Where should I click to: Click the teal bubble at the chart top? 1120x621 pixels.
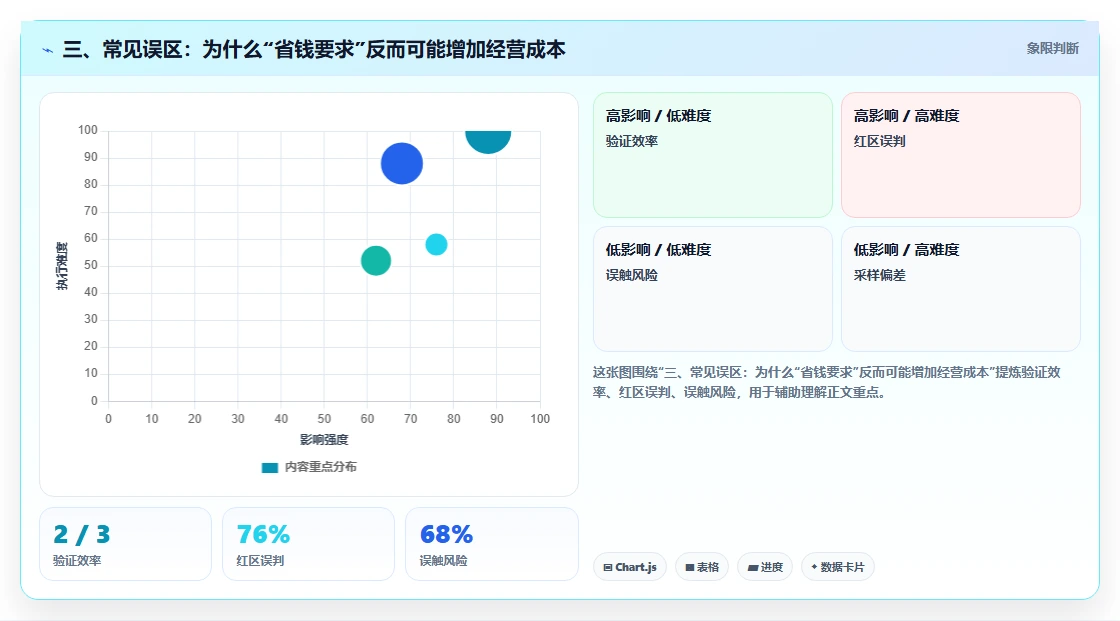pos(488,141)
